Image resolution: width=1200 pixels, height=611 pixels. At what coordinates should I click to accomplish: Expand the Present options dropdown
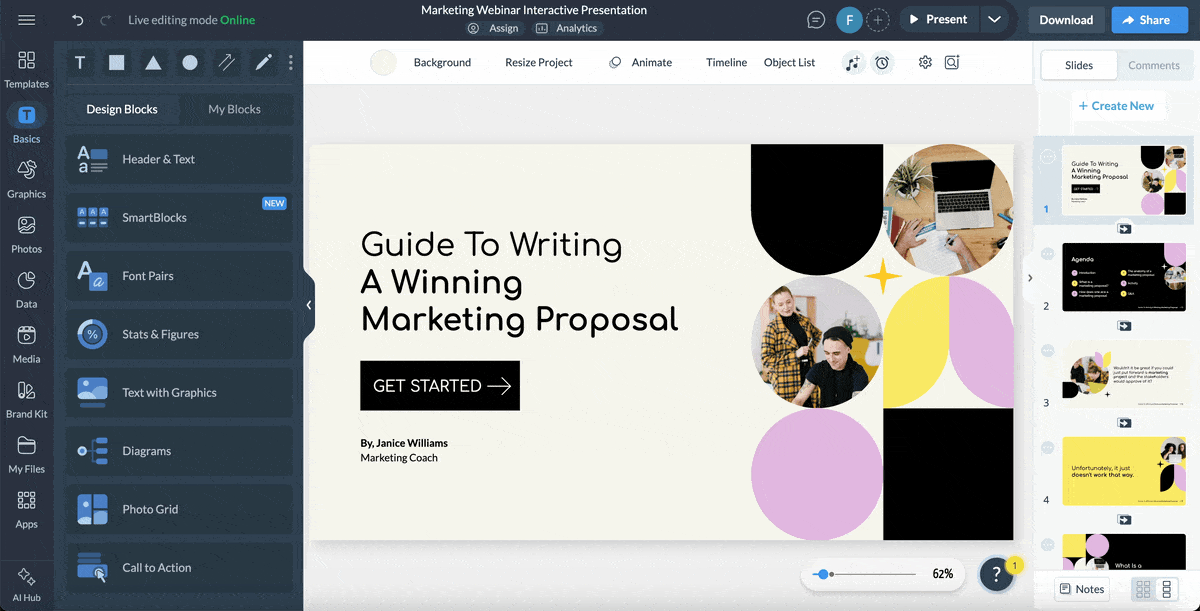pyautogui.click(x=994, y=20)
